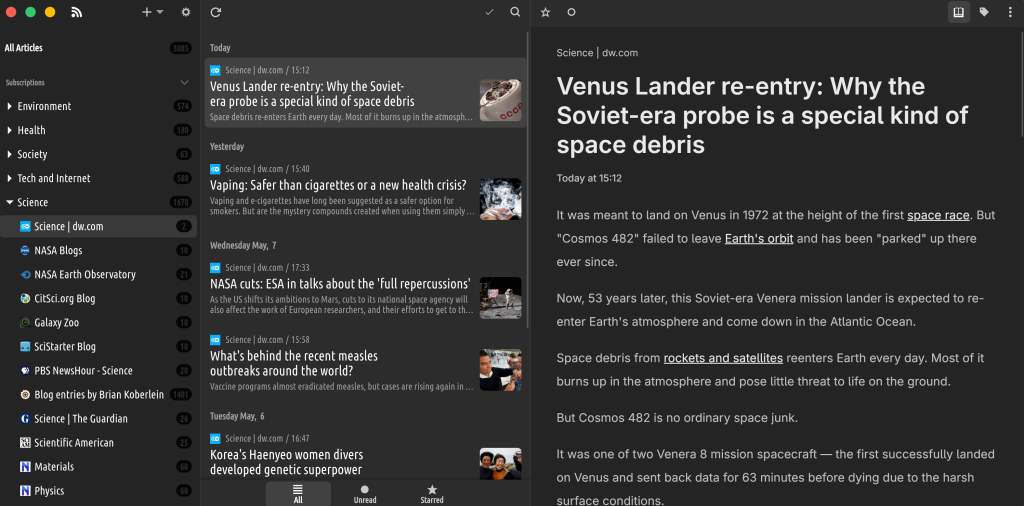
Task: Open the settings gear menu
Action: tap(185, 12)
